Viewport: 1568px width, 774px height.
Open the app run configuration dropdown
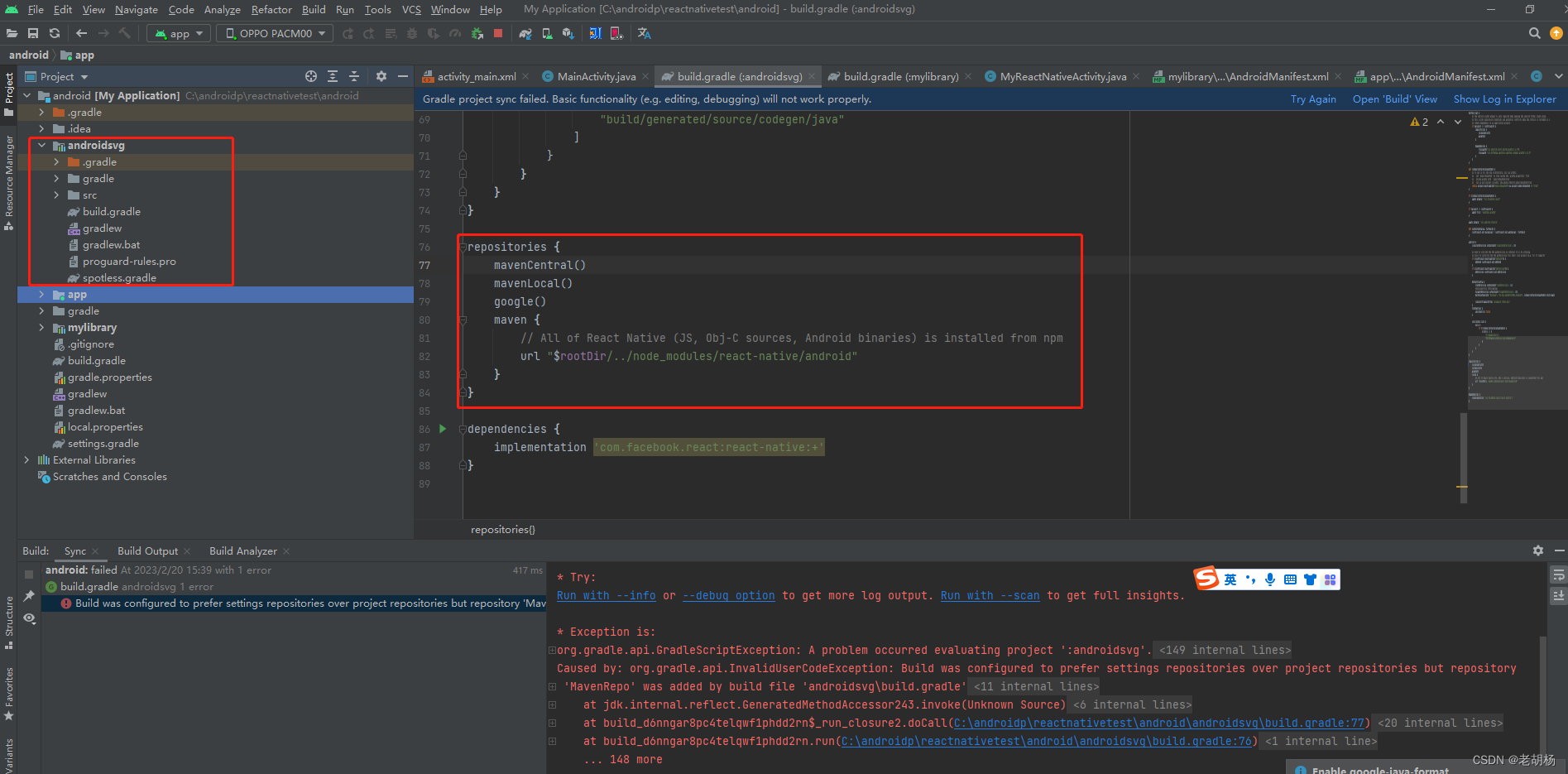[x=179, y=33]
